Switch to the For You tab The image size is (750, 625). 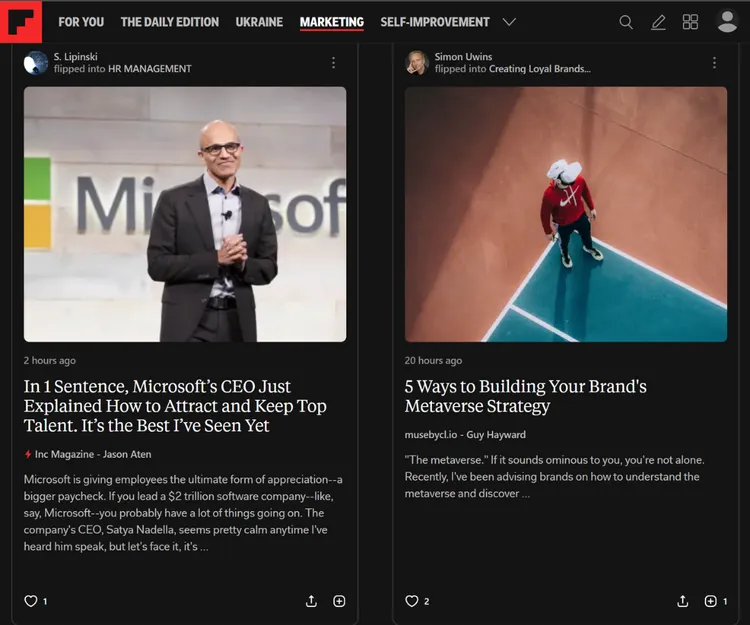pos(81,22)
